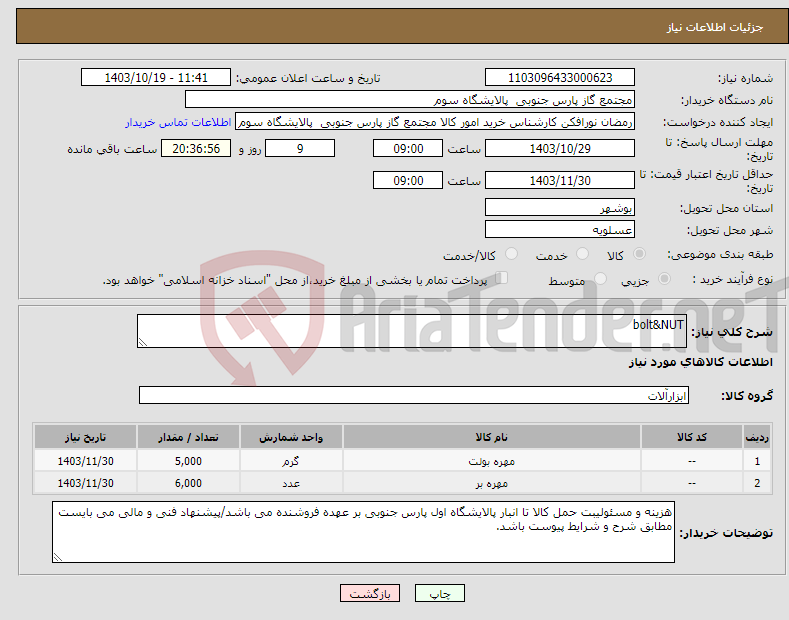Image resolution: width=789 pixels, height=620 pixels.
Task: Open اطلاعات تماس خریدار link
Action: click(178, 122)
